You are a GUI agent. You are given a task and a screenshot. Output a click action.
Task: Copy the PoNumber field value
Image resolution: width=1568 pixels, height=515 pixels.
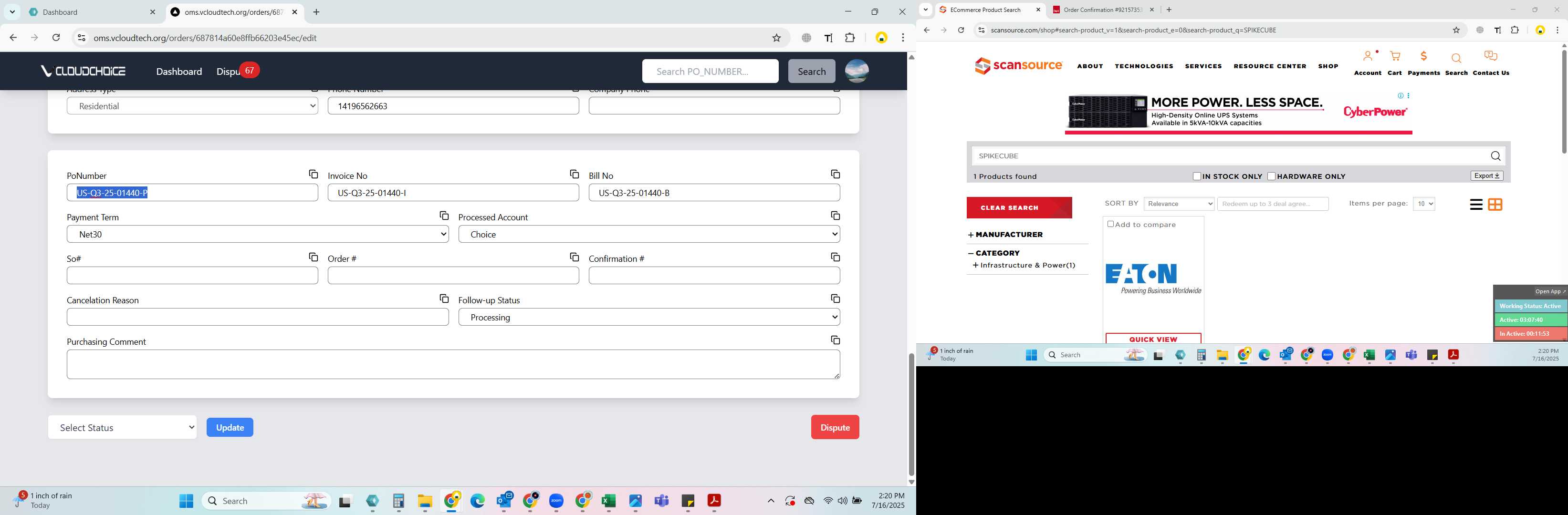point(314,175)
